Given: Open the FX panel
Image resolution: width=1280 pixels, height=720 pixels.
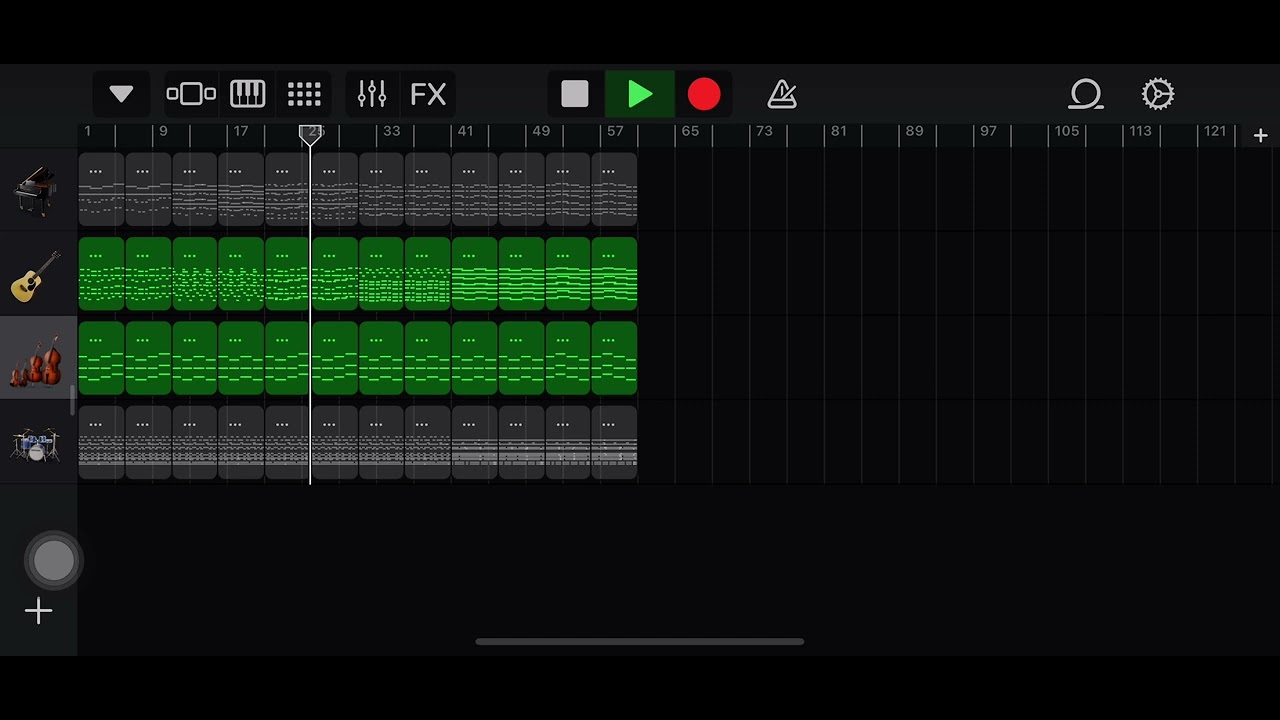Looking at the screenshot, I should [x=428, y=94].
